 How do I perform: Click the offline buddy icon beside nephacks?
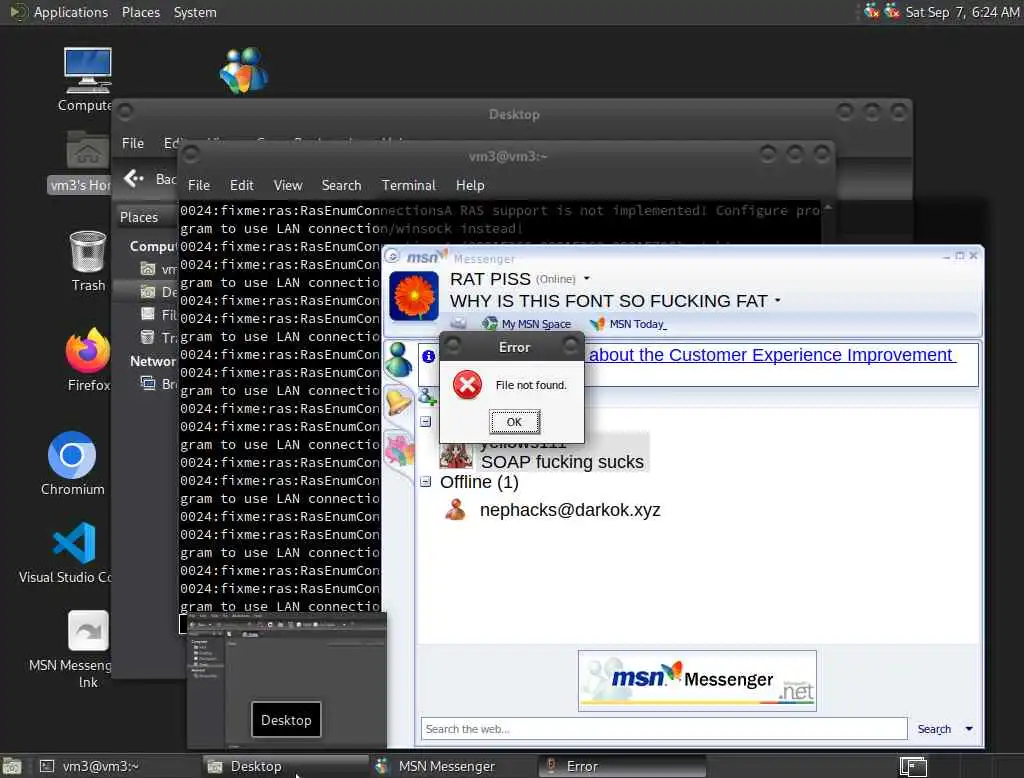[456, 510]
